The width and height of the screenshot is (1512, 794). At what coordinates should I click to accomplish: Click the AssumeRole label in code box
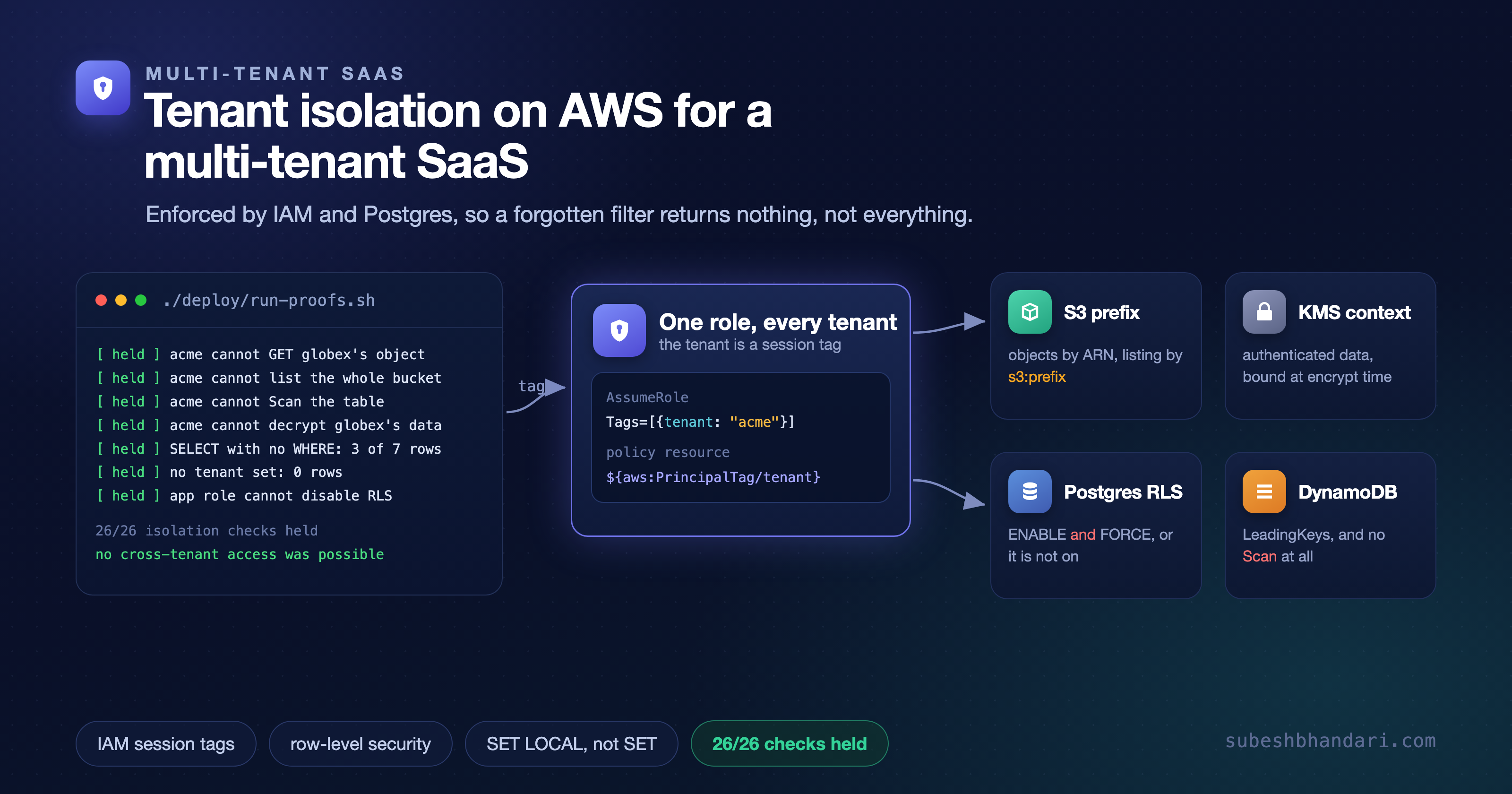tap(647, 397)
